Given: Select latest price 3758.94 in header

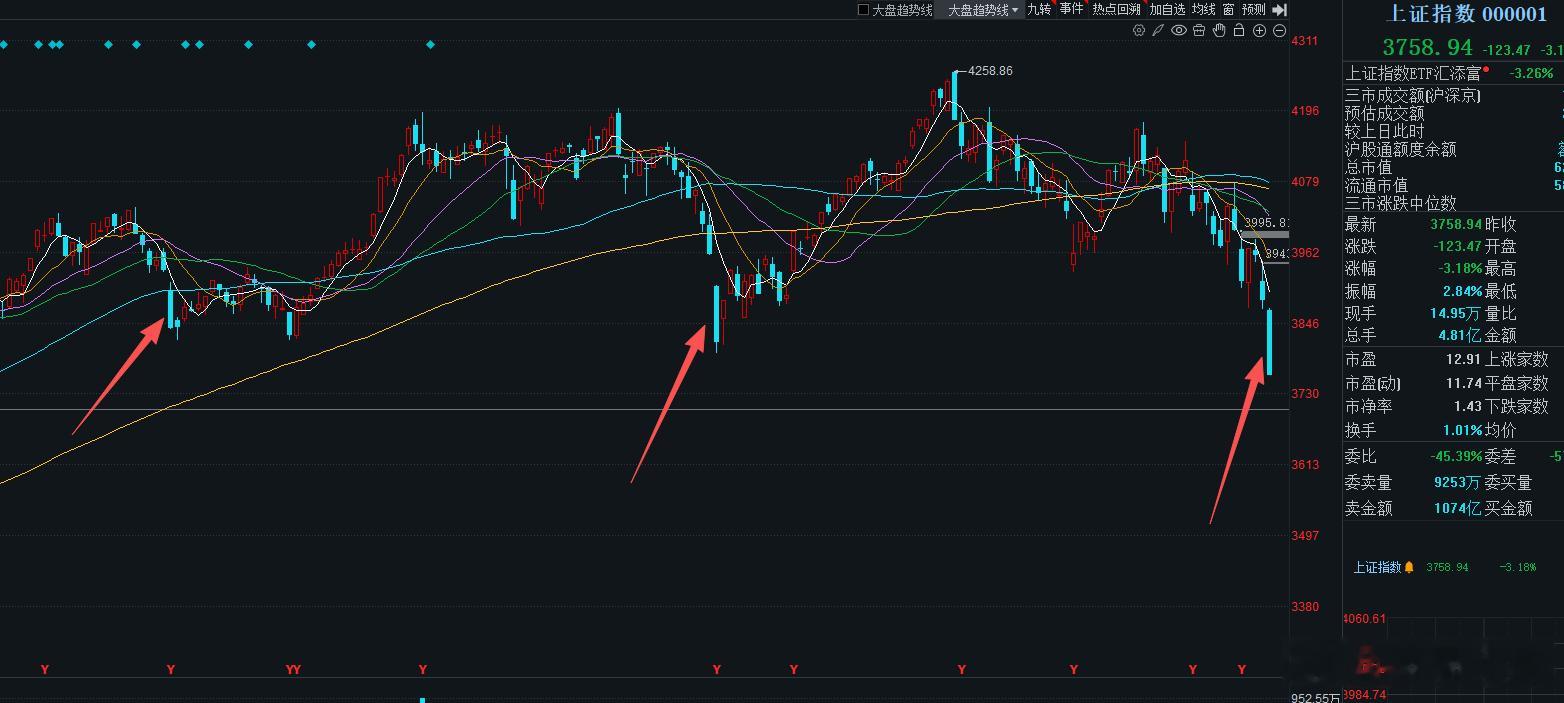Looking at the screenshot, I should (1428, 47).
